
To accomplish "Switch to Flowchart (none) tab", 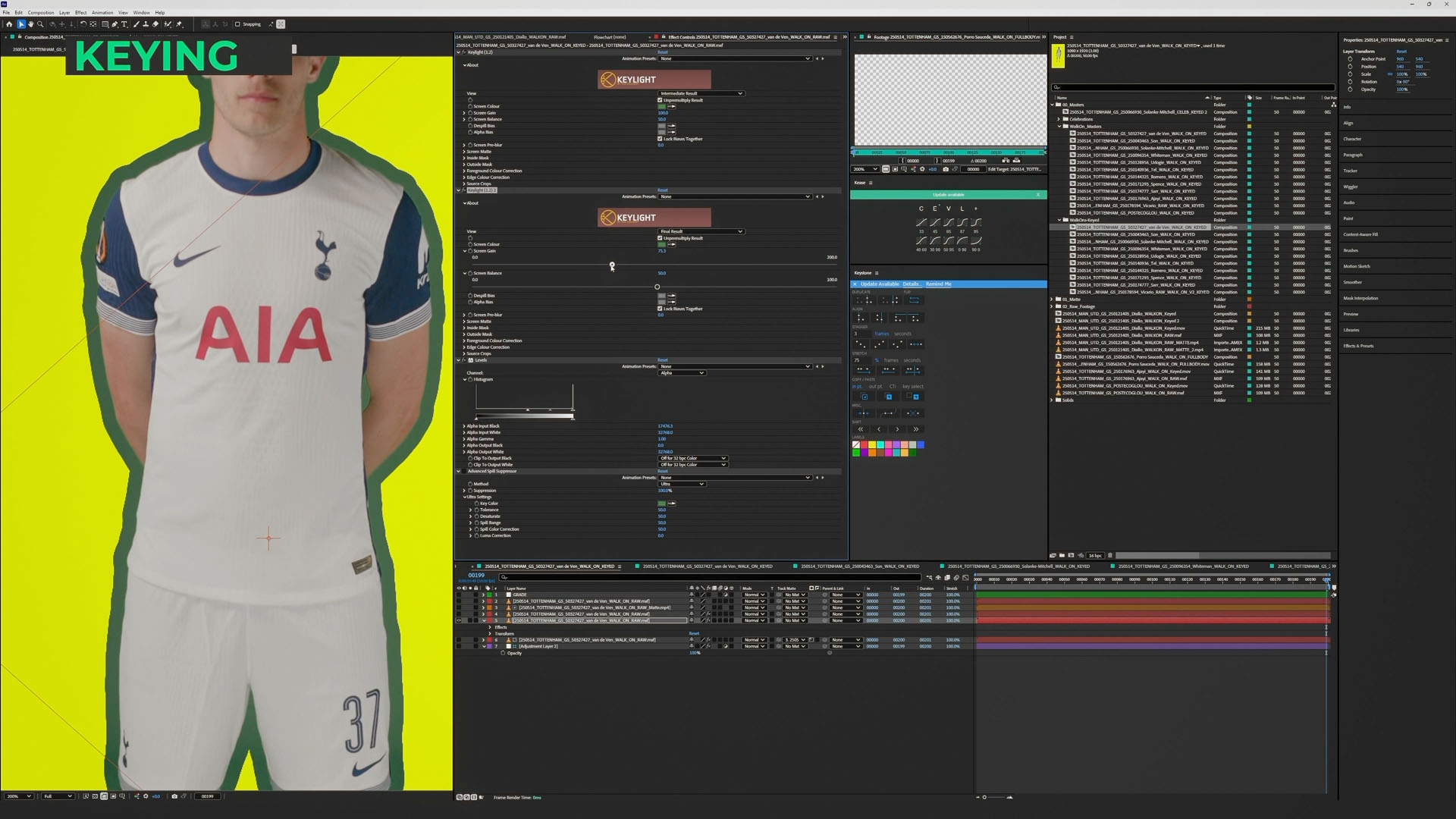I will [x=610, y=36].
